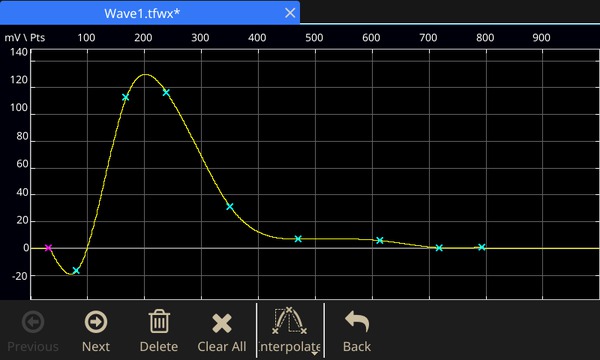Select the magenta marker at zero mV
The height and width of the screenshot is (360, 600).
[48, 248]
